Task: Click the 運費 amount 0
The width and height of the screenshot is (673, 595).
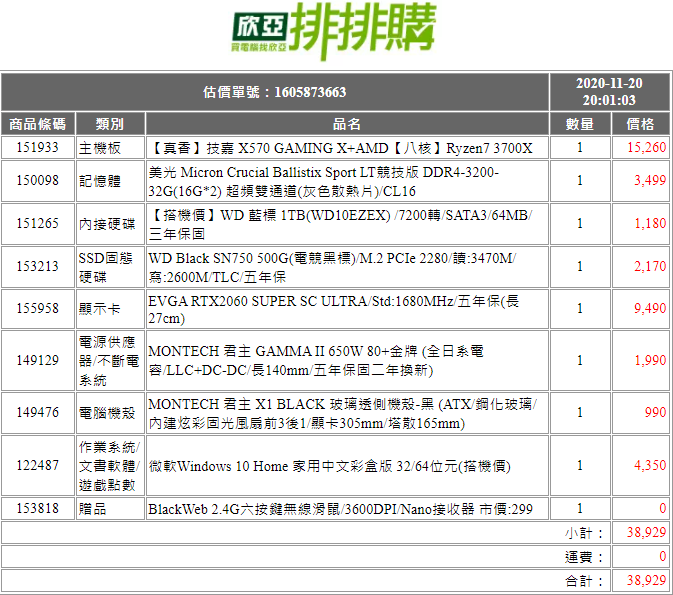Action: (x=662, y=557)
